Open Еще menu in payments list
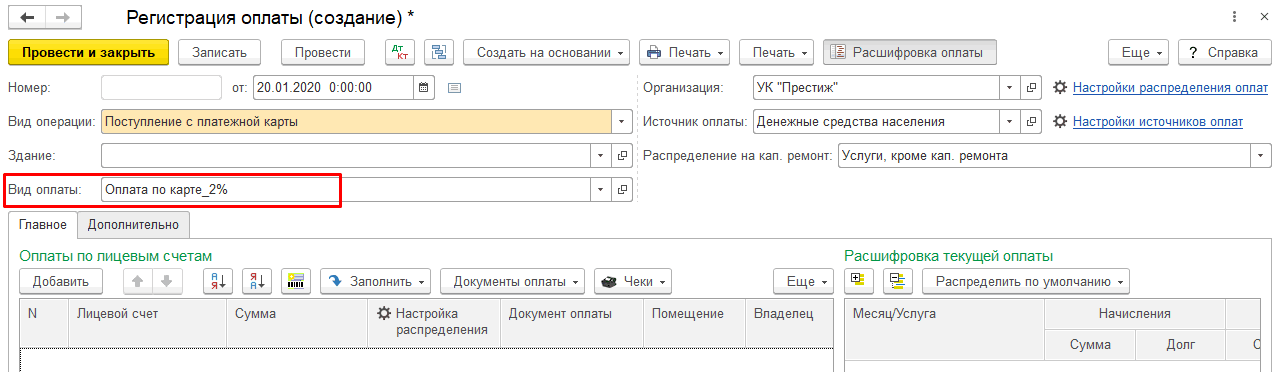This screenshot has height=372, width=1276. 804,282
